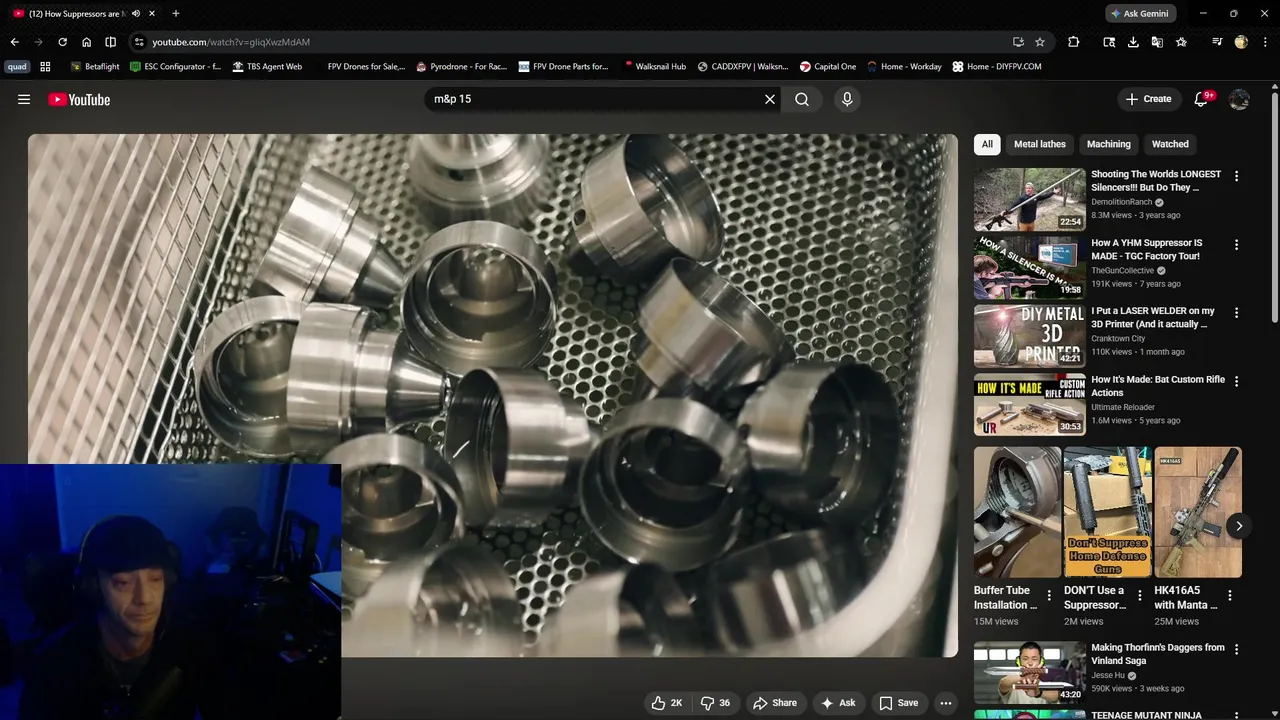Select the Machining filter chip
This screenshot has width=1280, height=720.
click(1109, 144)
